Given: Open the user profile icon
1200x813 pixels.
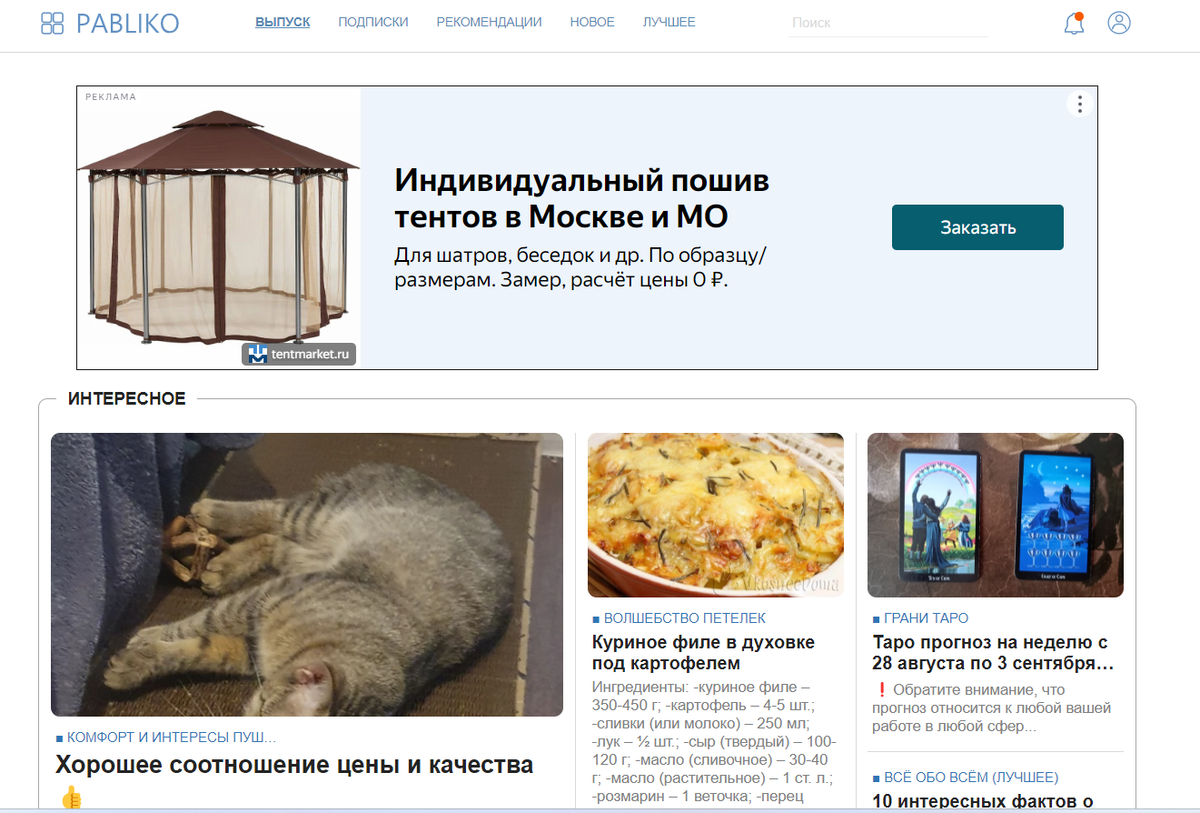Looking at the screenshot, I should click(1119, 23).
